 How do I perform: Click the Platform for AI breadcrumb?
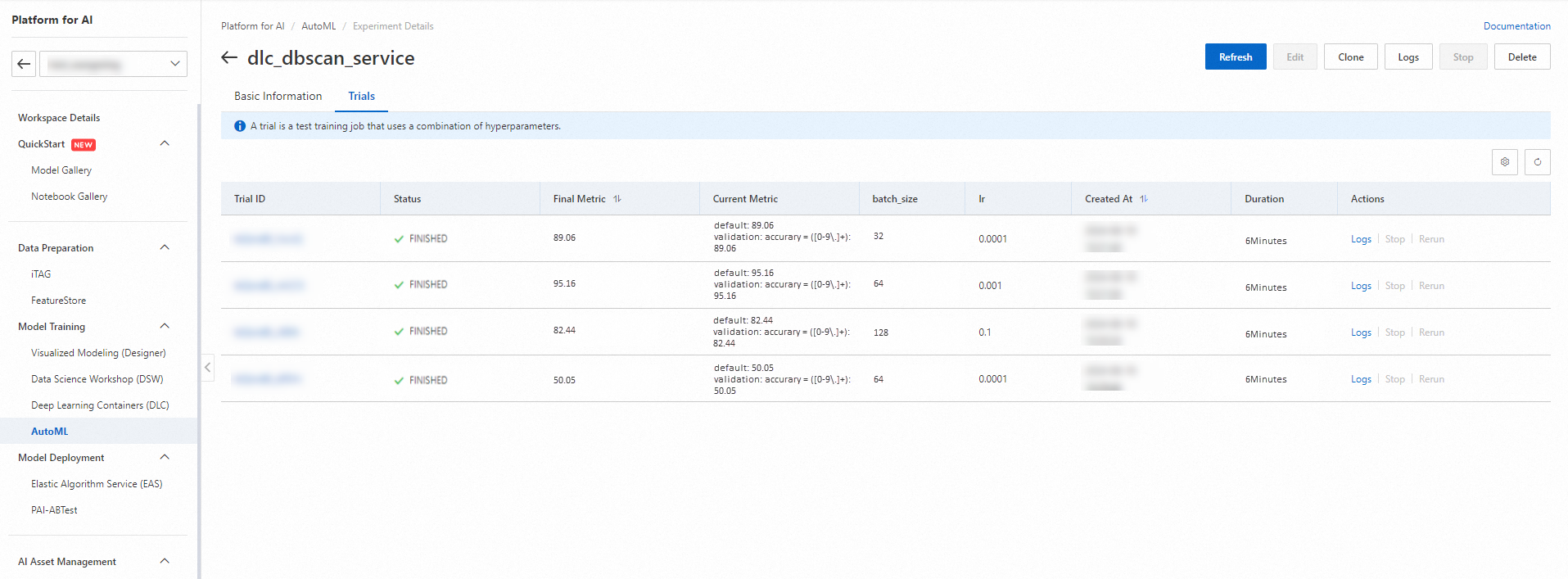pos(252,26)
